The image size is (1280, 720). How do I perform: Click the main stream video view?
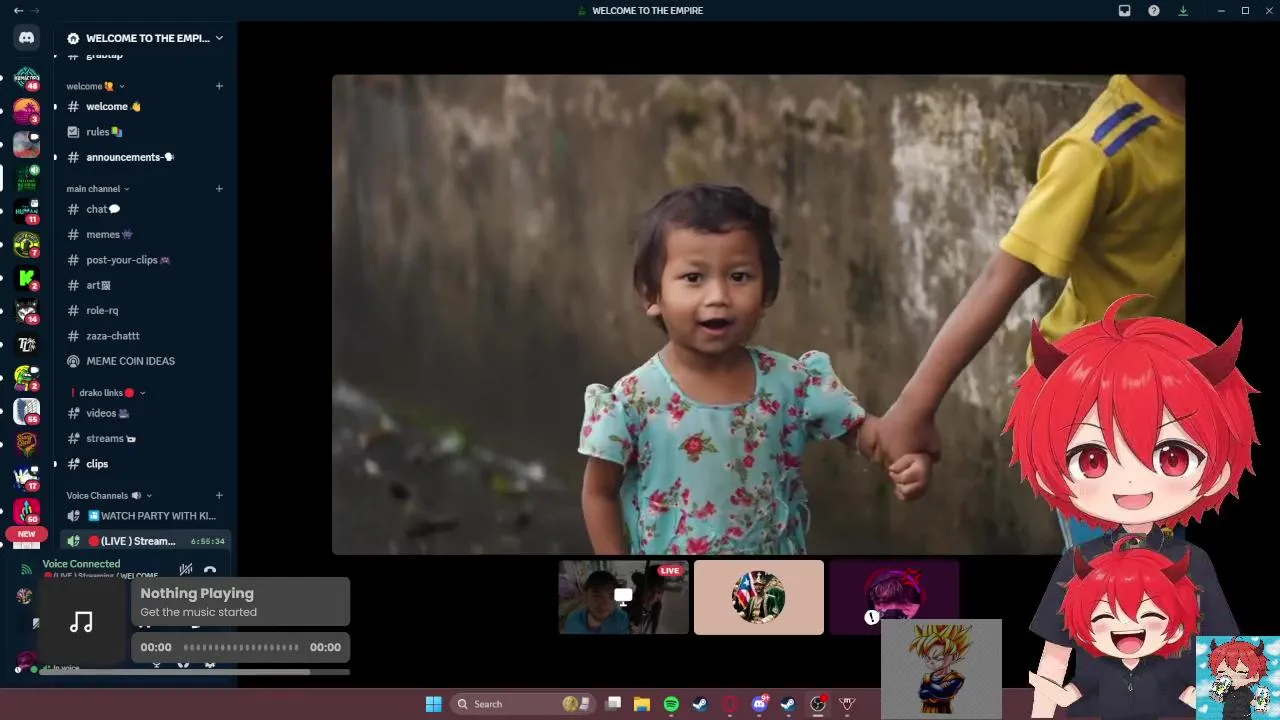coord(758,314)
